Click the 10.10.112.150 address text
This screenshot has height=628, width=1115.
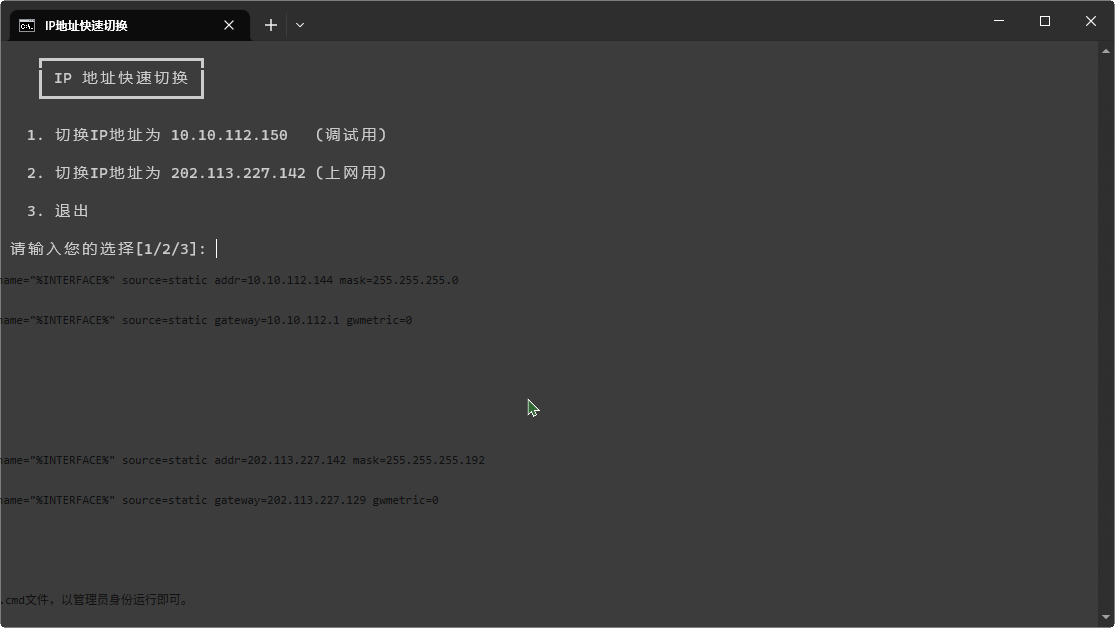click(229, 135)
